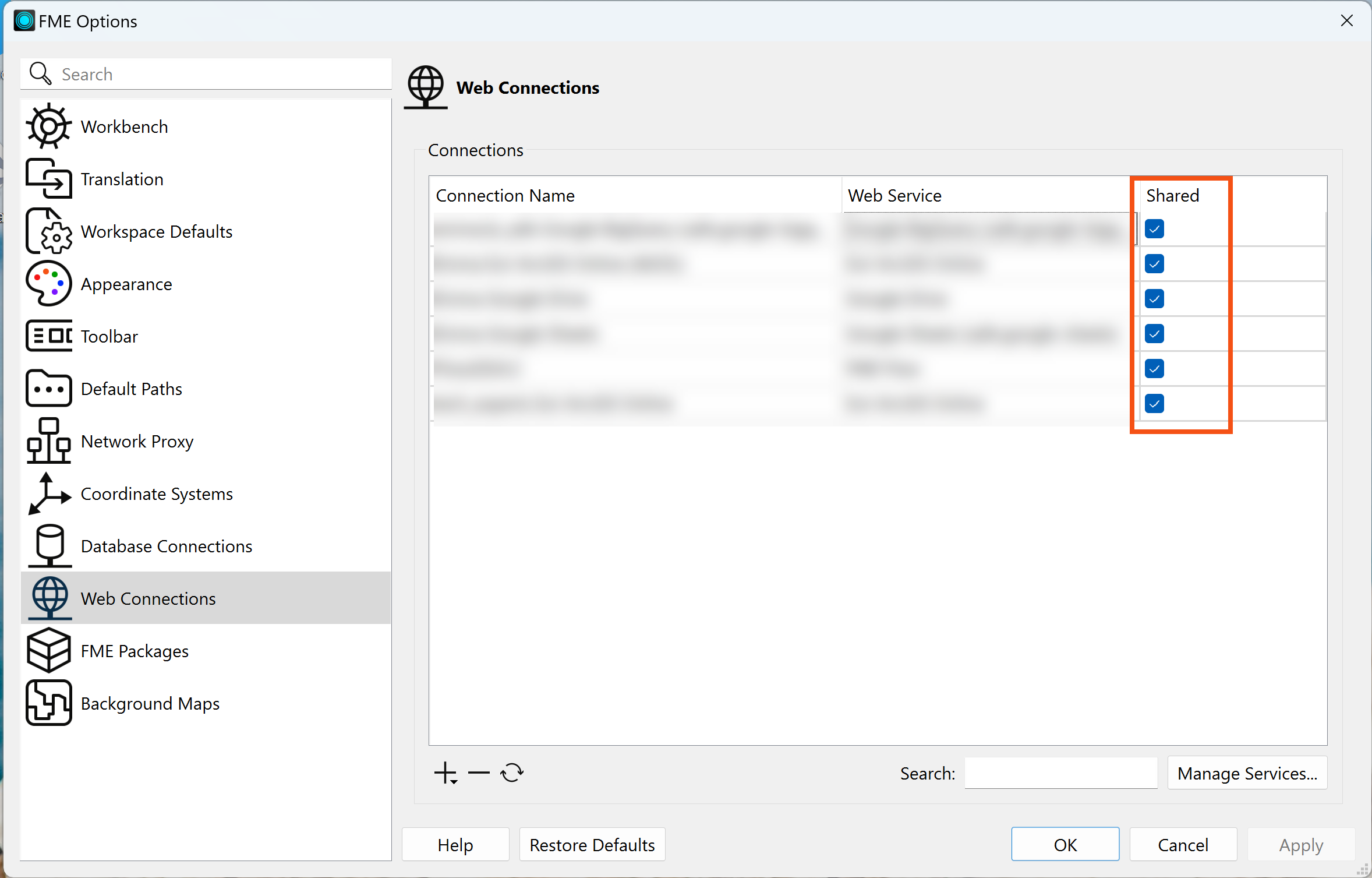Toggle Shared checkbox in the fifth row

1154,368
